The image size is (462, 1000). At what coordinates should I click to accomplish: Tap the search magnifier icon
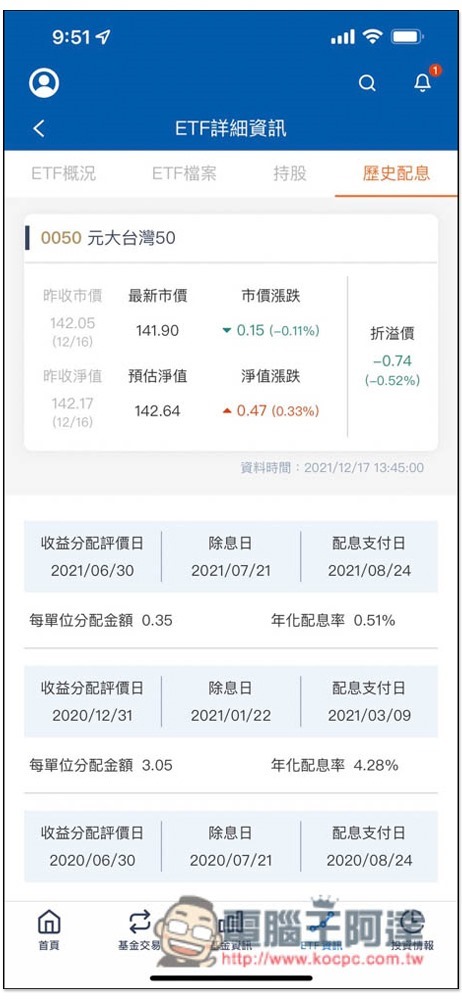pos(367,83)
